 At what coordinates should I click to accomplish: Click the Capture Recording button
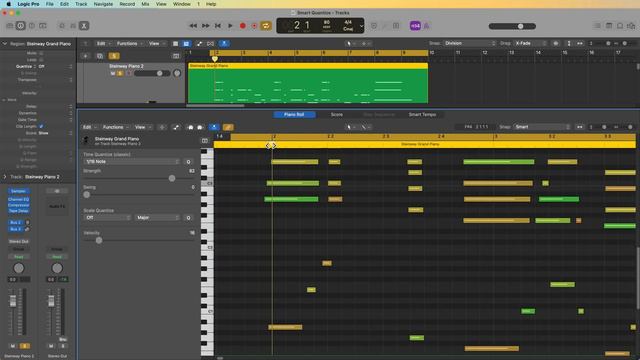pos(254,26)
